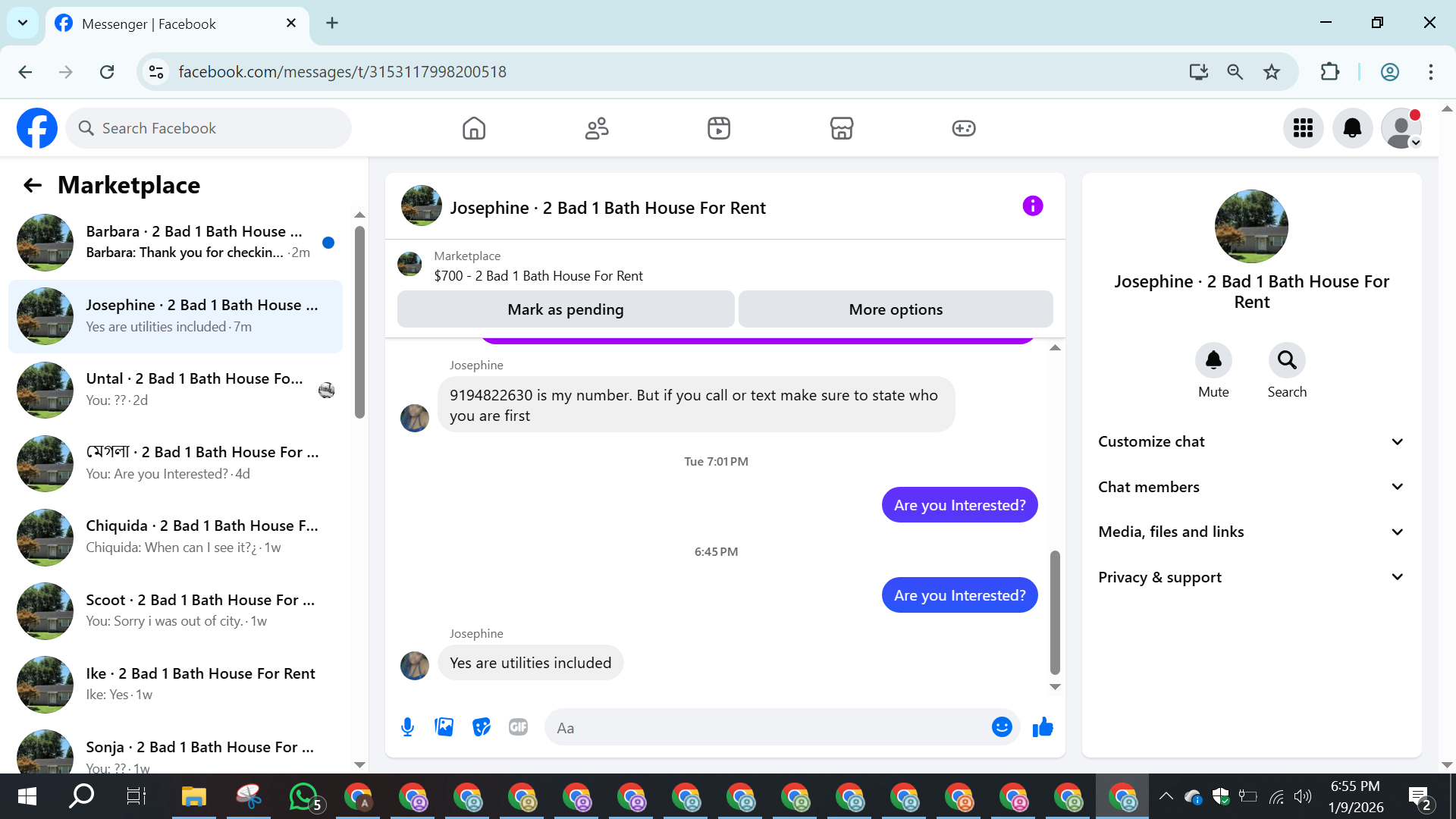Click More options button

(896, 309)
